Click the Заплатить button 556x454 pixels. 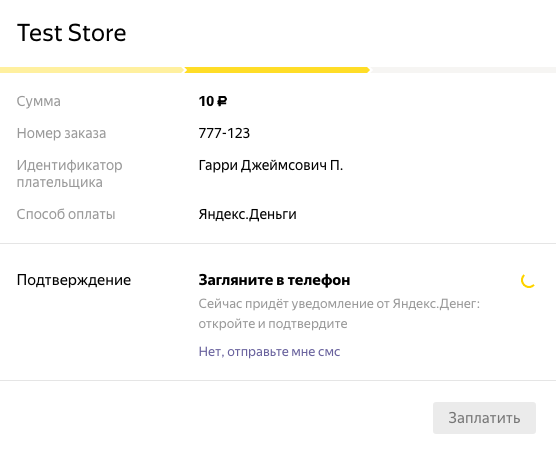484,417
